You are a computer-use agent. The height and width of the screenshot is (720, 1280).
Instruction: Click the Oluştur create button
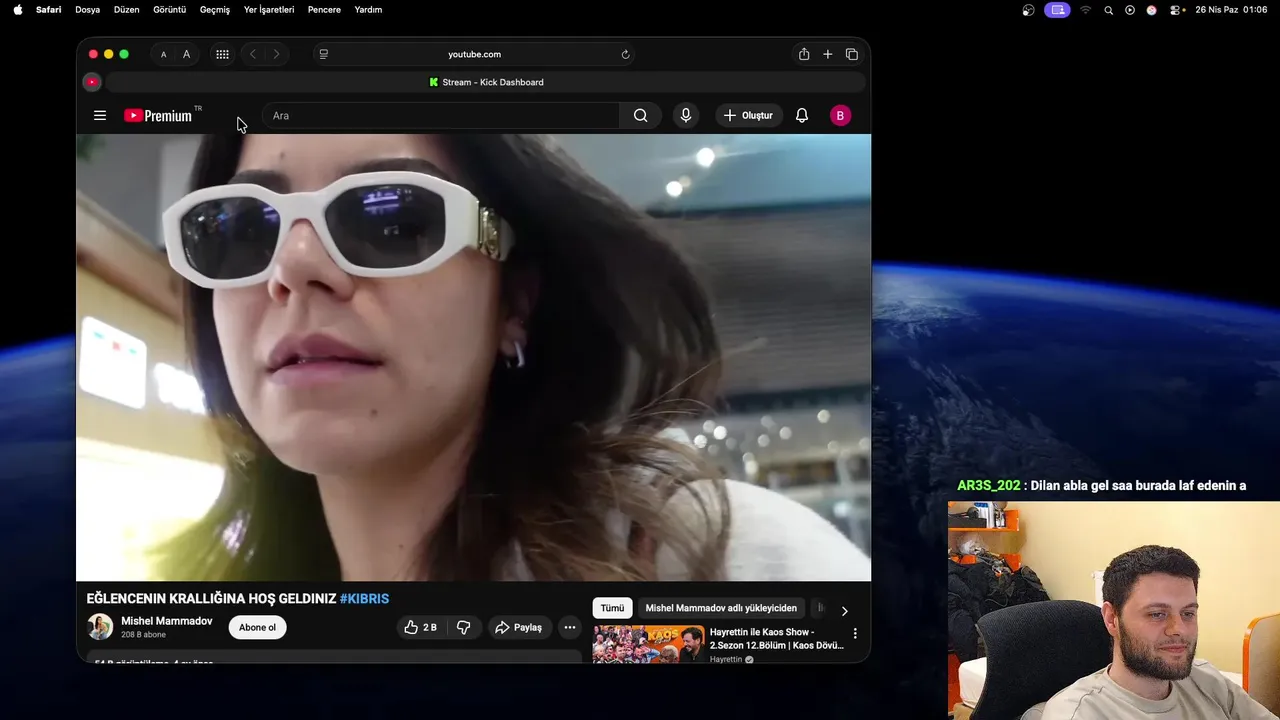click(749, 115)
